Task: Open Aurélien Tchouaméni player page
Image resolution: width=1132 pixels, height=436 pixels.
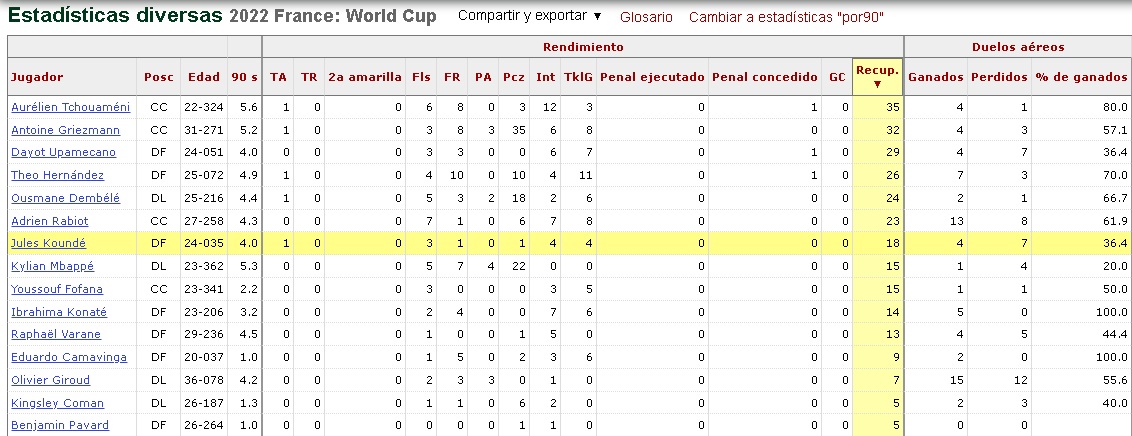Action: [70, 107]
